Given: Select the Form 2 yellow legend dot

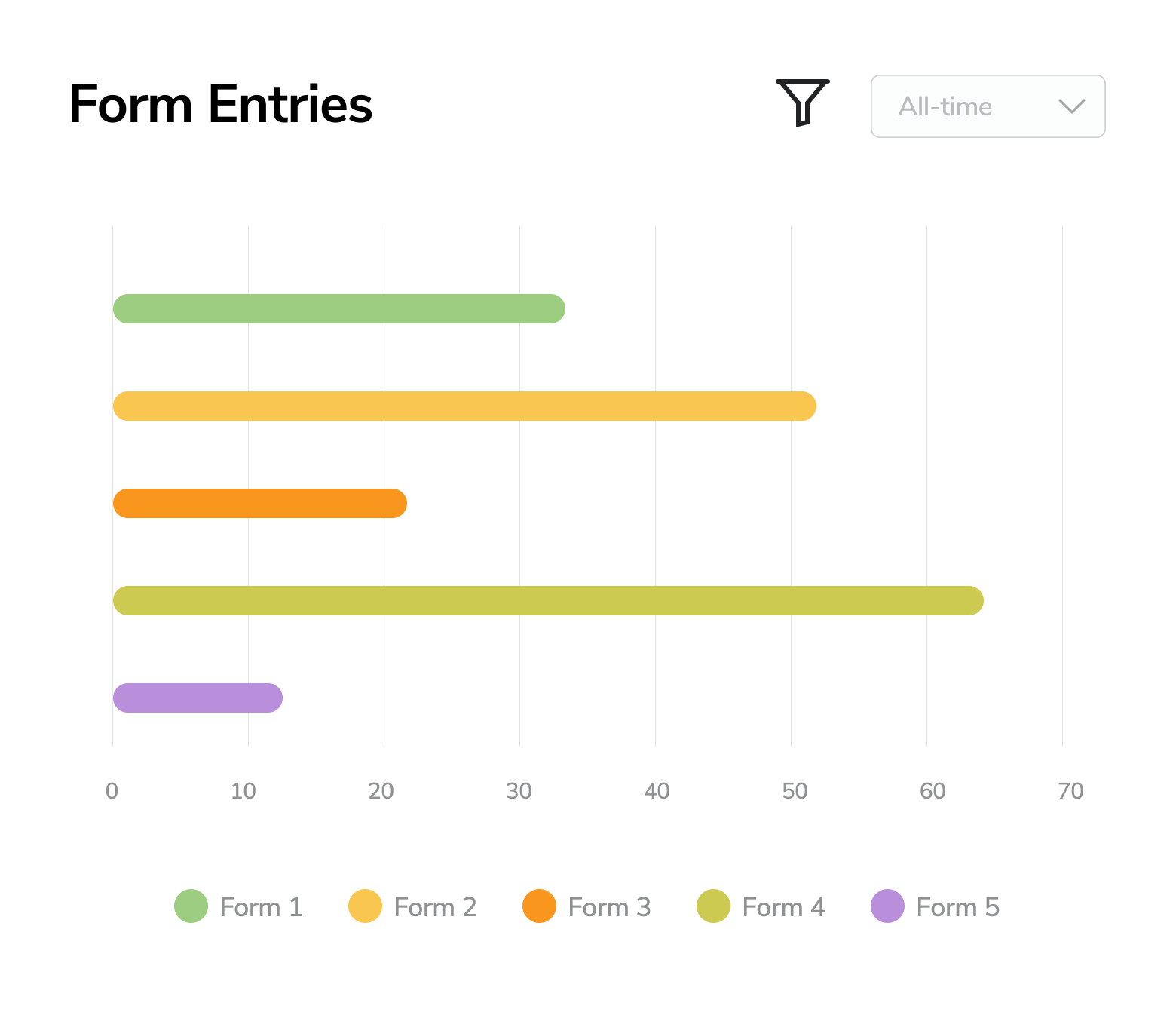Looking at the screenshot, I should pyautogui.click(x=364, y=907).
